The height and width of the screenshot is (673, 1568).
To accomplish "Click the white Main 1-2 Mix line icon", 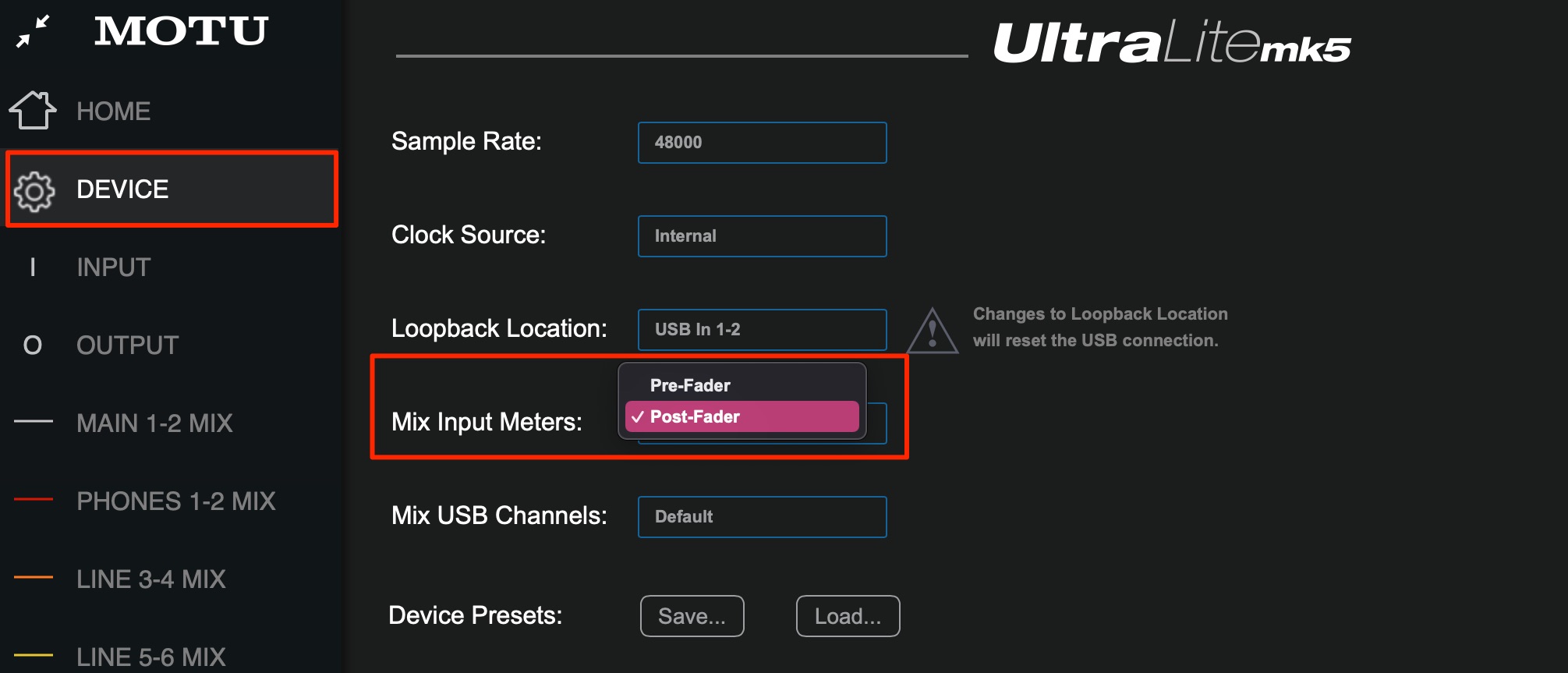I will [34, 421].
